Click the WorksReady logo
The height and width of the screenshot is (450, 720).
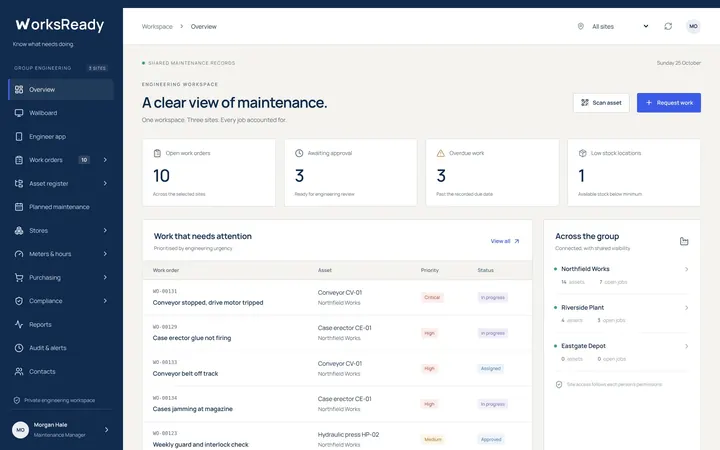click(60, 24)
